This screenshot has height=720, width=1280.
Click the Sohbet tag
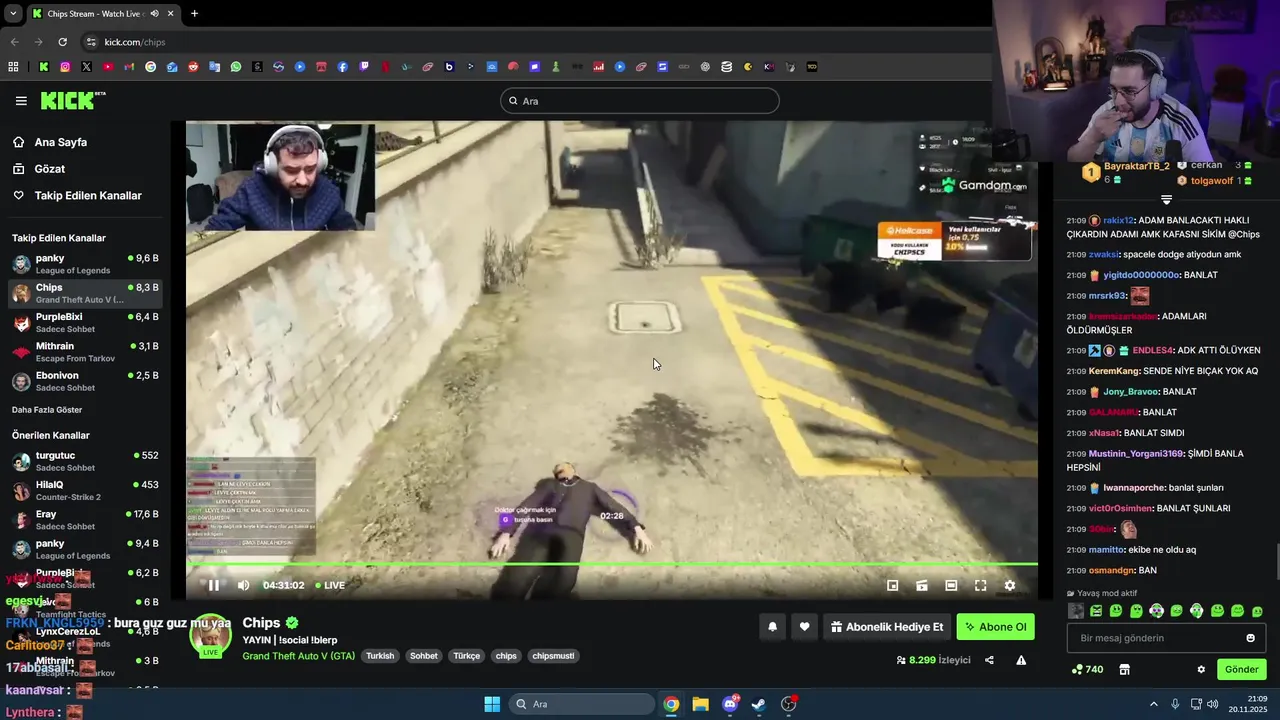click(x=424, y=656)
